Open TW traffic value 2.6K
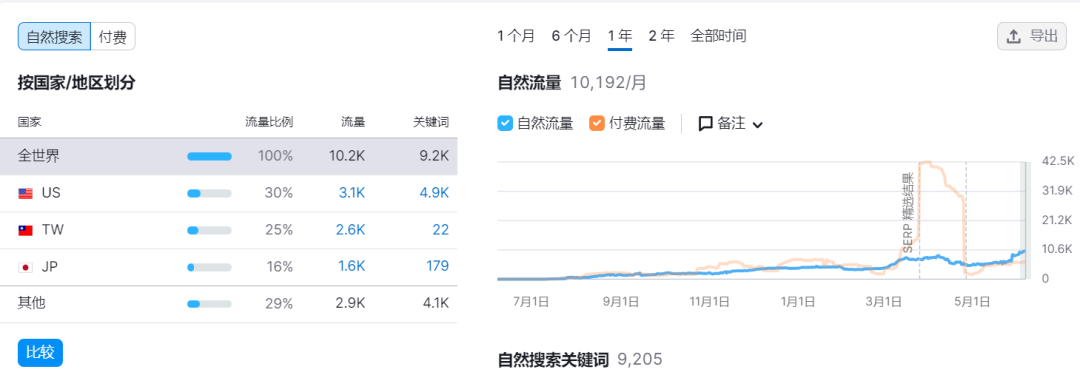 pyautogui.click(x=351, y=230)
